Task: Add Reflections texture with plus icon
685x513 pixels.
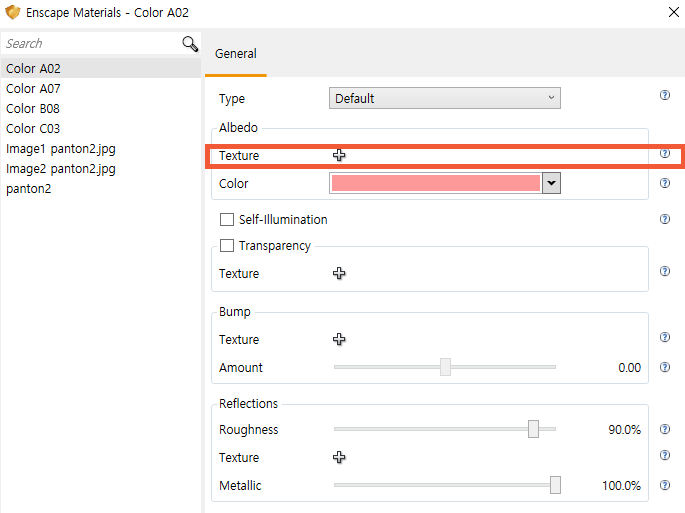Action: [339, 457]
